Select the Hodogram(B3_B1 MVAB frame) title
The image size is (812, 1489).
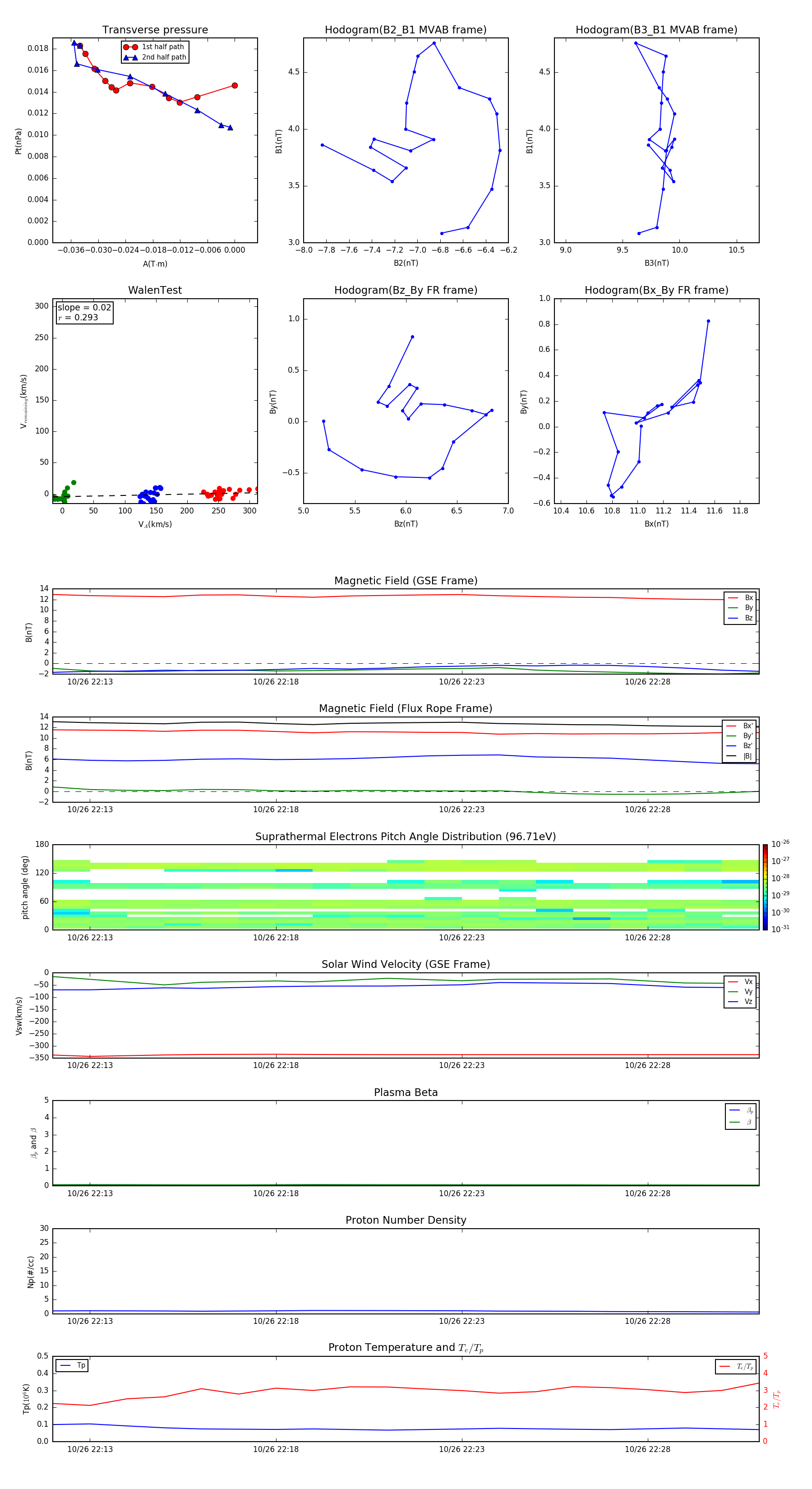click(x=656, y=30)
